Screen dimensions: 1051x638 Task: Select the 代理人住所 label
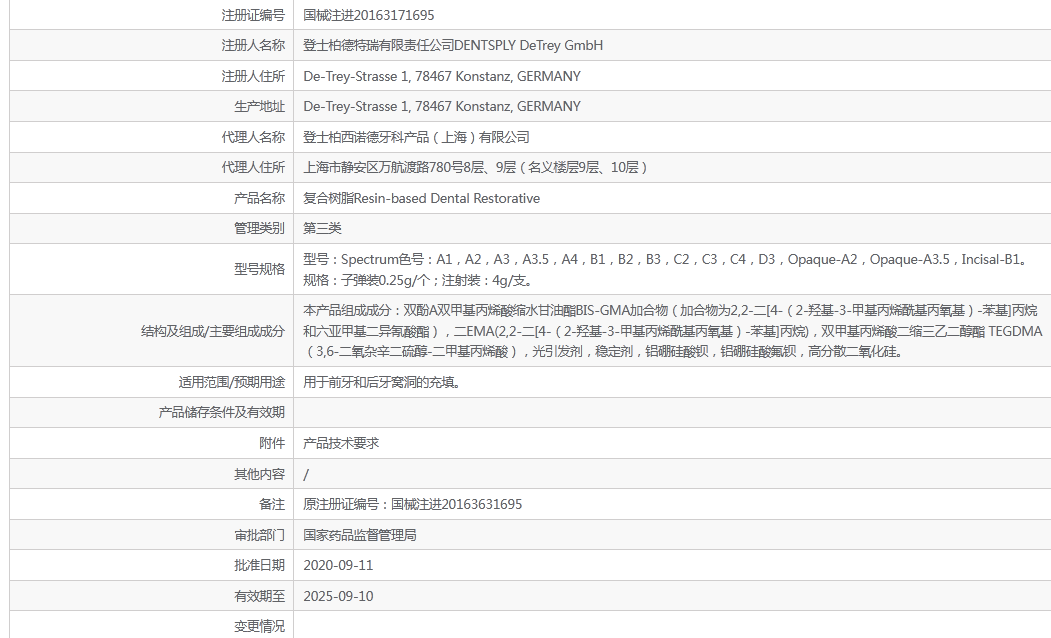(253, 167)
